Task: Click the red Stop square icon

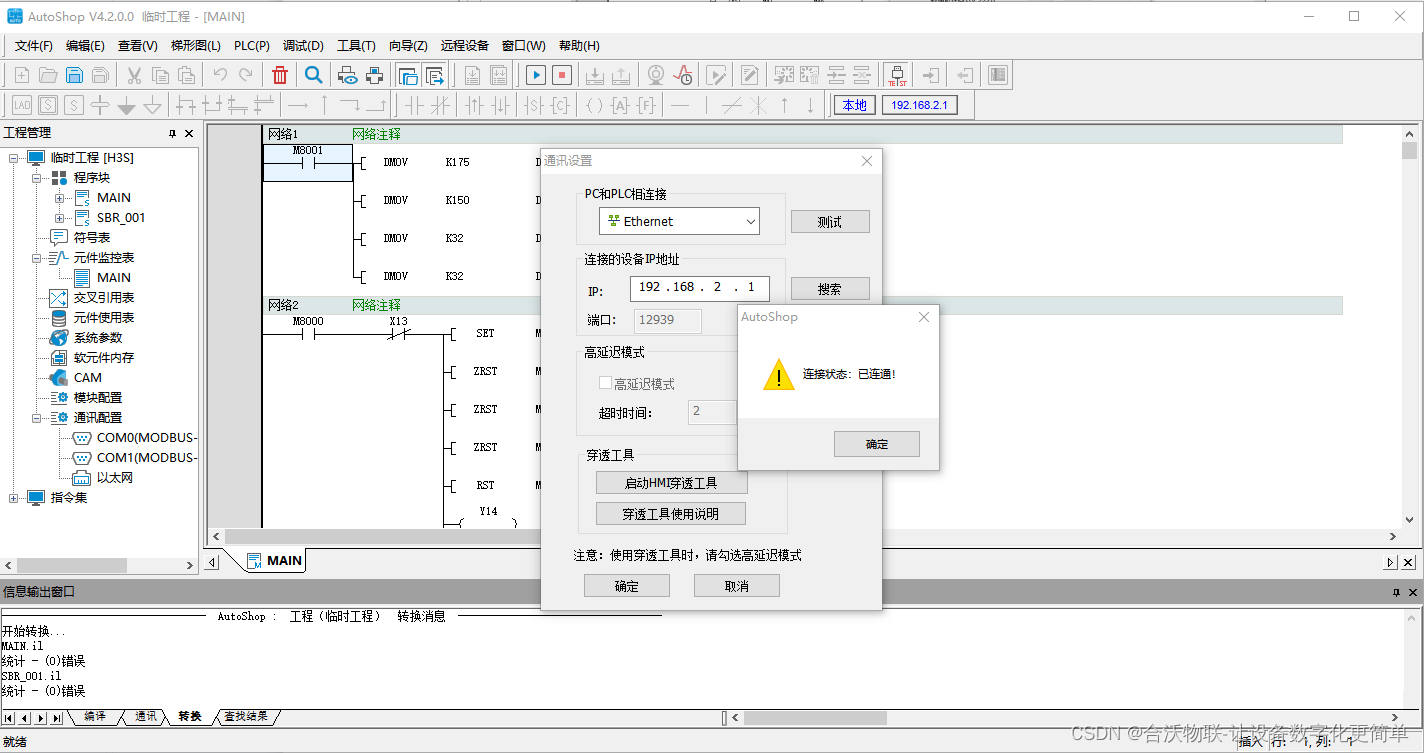Action: point(562,75)
